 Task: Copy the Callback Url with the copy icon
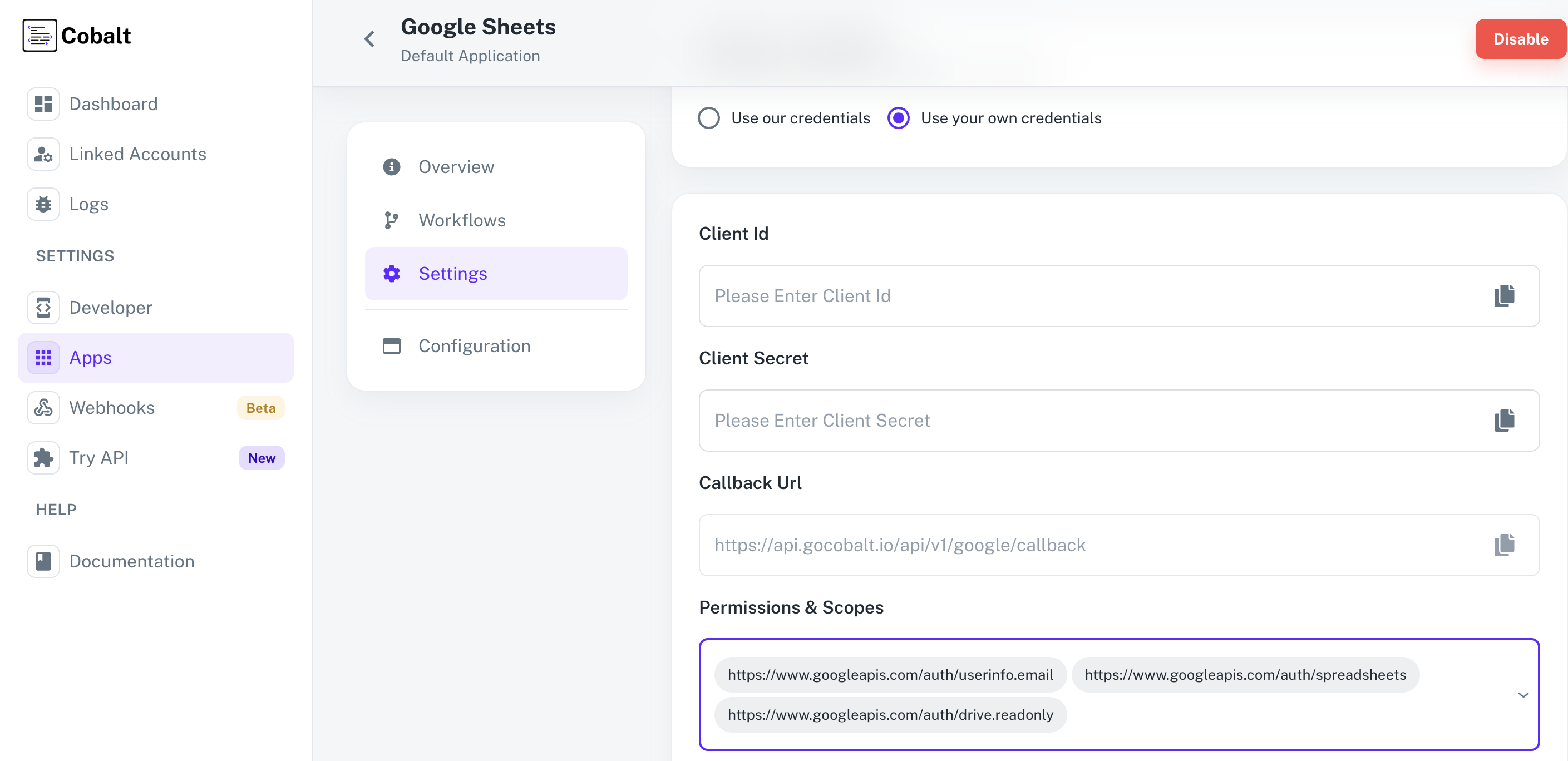1504,545
